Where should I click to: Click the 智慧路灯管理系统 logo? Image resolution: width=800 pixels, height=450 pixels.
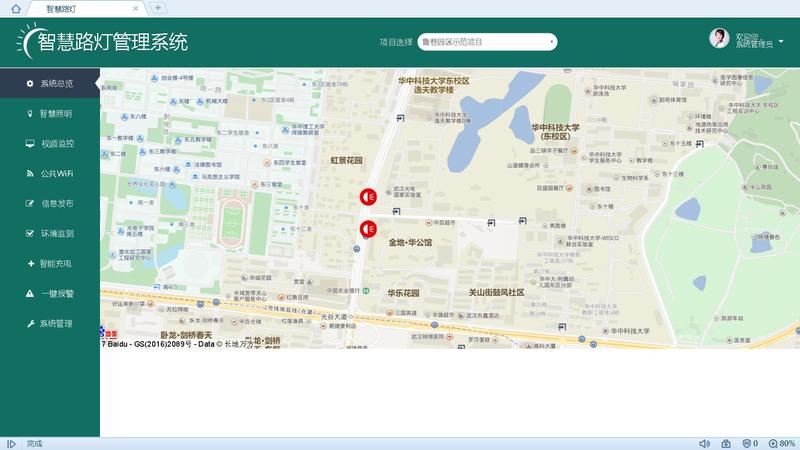tap(103, 41)
